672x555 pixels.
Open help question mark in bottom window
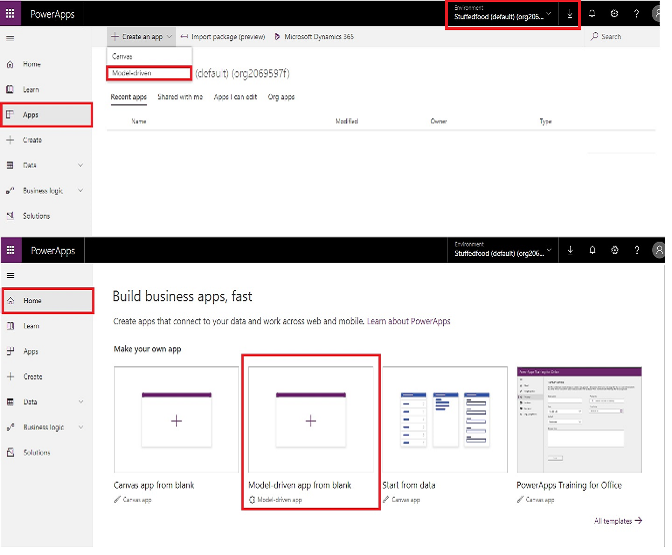637,250
